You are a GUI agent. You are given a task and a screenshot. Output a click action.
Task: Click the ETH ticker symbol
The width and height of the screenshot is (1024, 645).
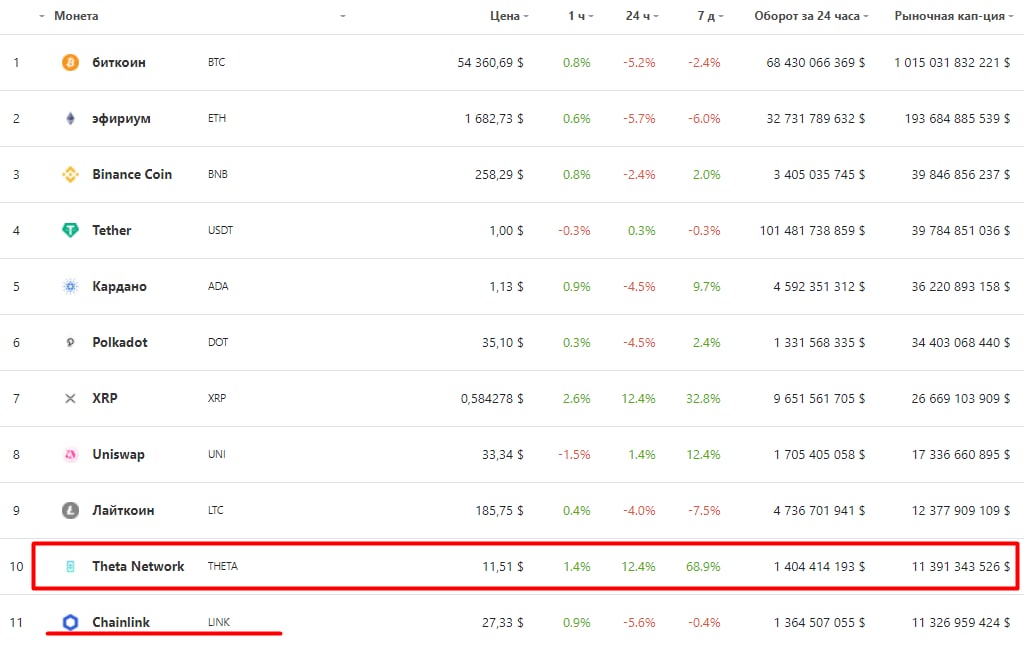(217, 119)
